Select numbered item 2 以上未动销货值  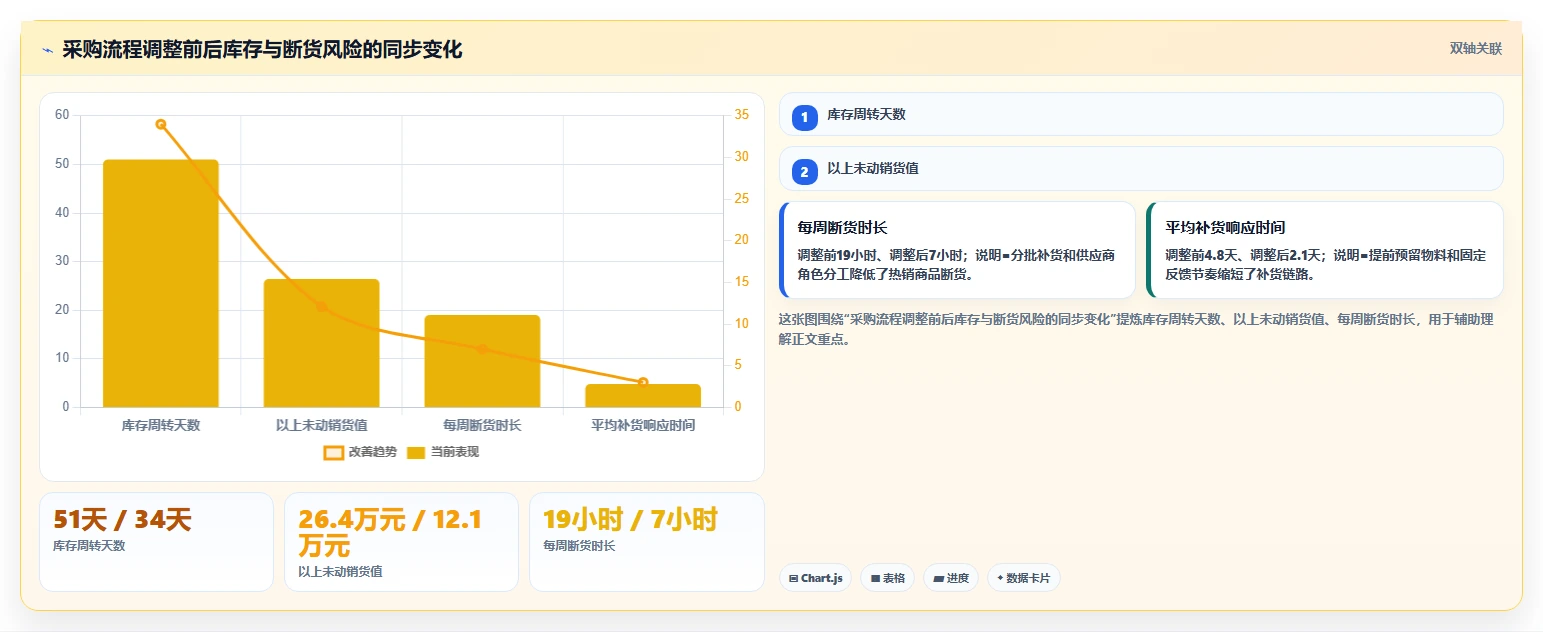coord(1141,168)
